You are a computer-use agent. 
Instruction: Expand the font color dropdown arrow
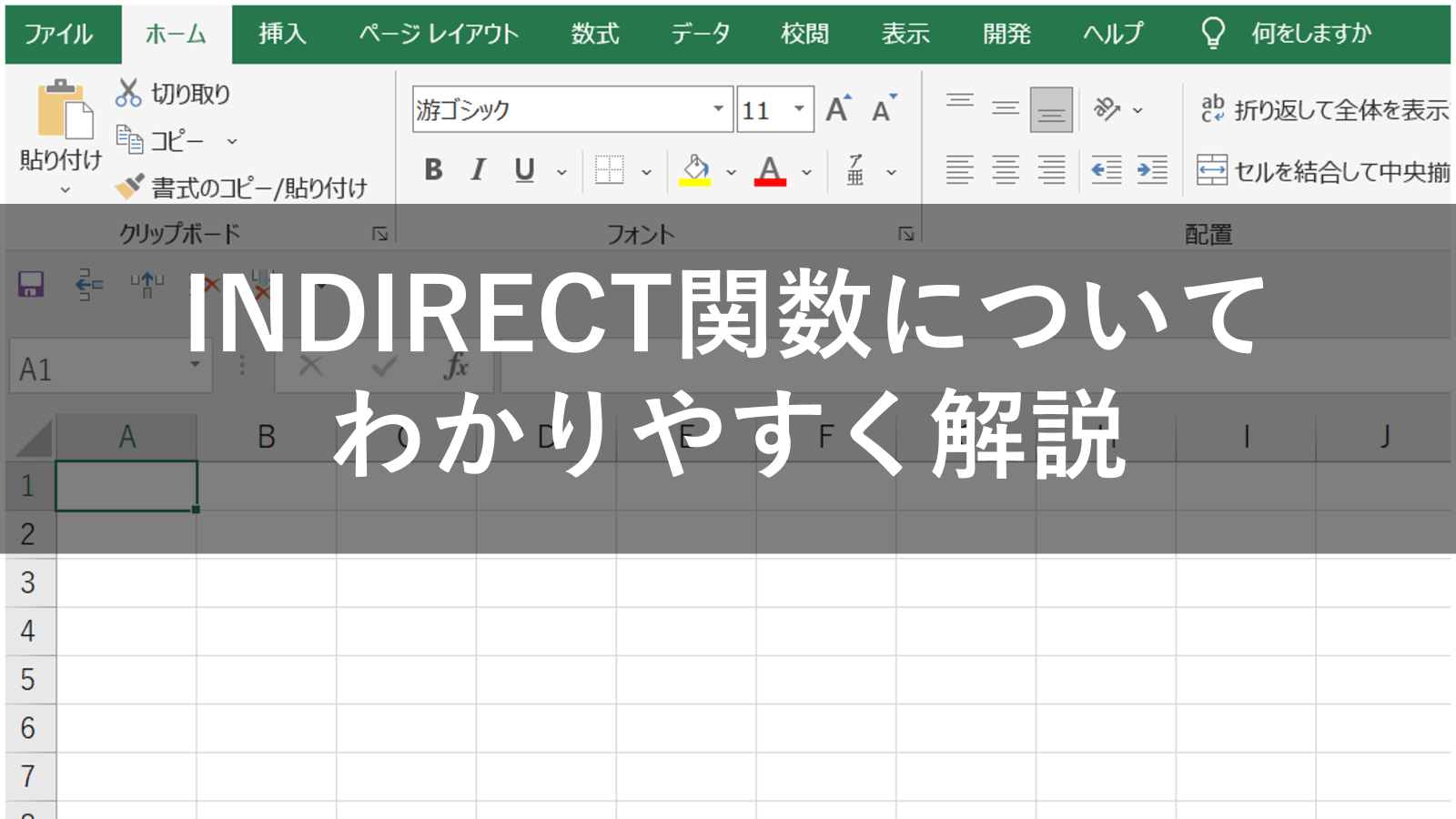tap(806, 172)
